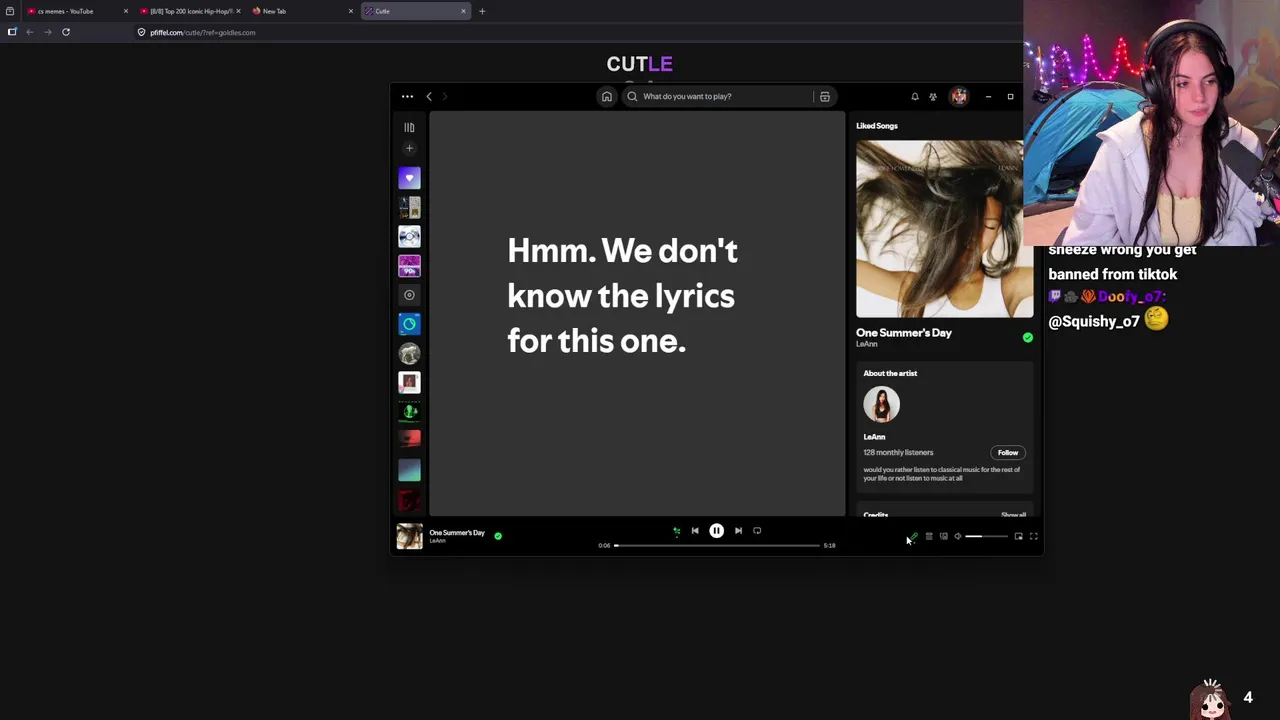
Task: Open the grey circle item in the sidebar
Action: coord(409,295)
